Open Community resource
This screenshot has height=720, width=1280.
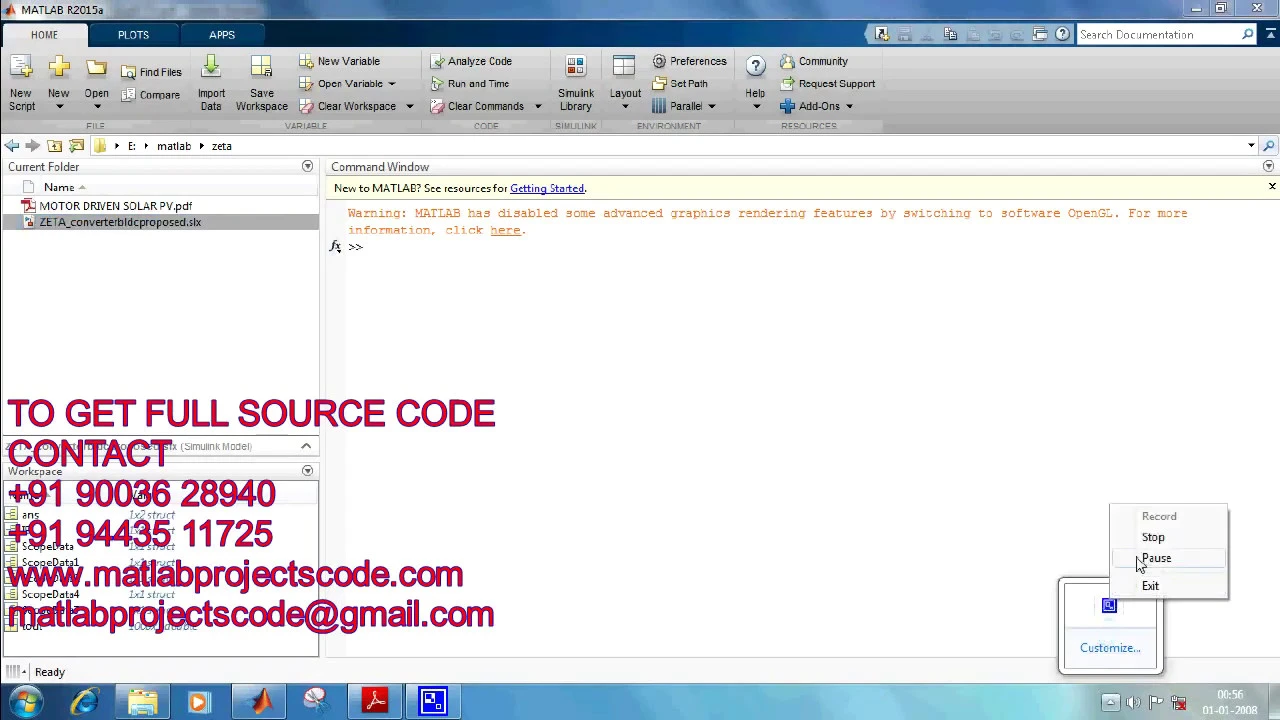[x=814, y=61]
